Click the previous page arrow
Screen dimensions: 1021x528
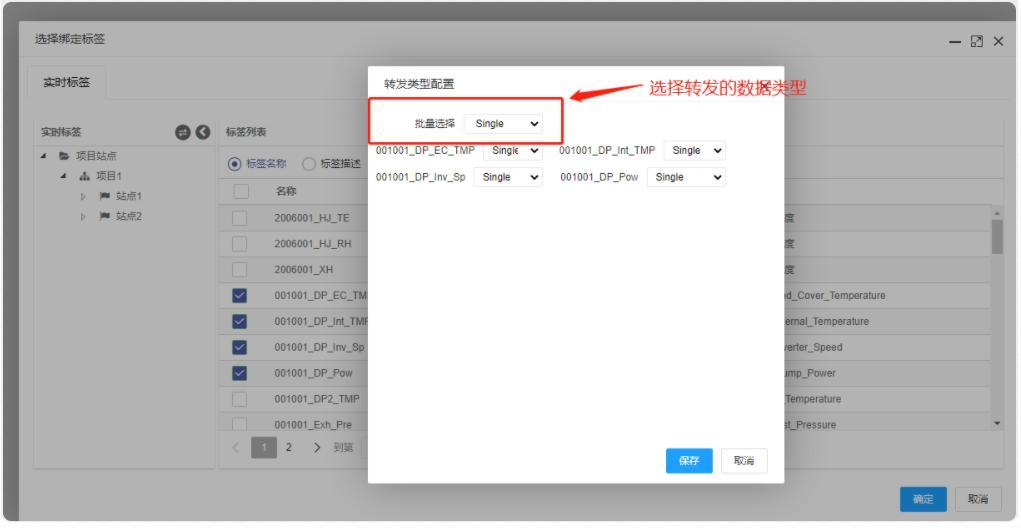236,448
